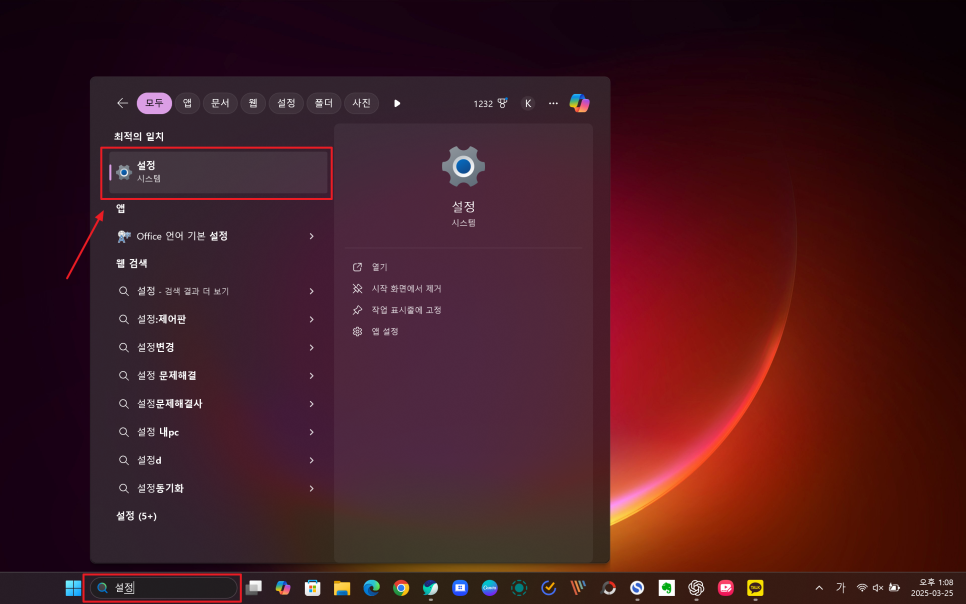The image size is (966, 604).
Task: Open Canva app on taskbar
Action: coord(490,588)
